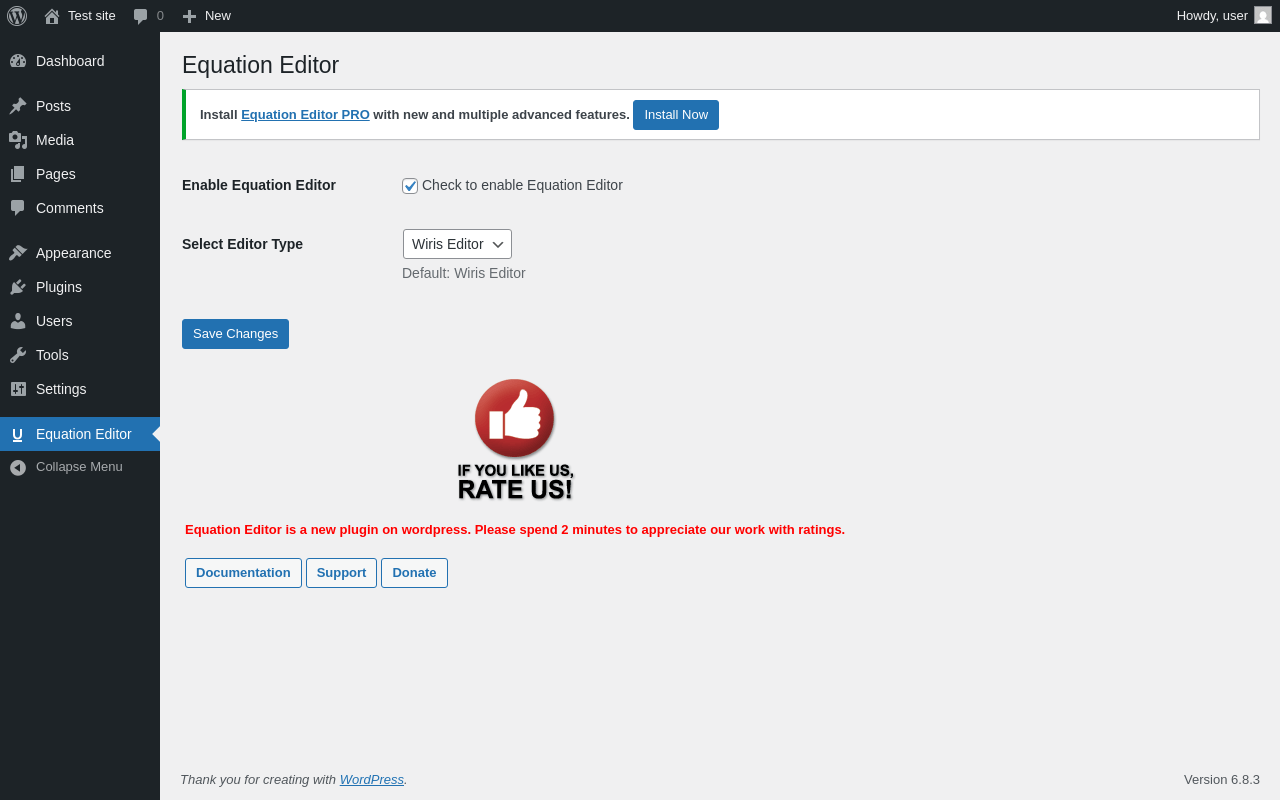Click the Support button

click(341, 573)
